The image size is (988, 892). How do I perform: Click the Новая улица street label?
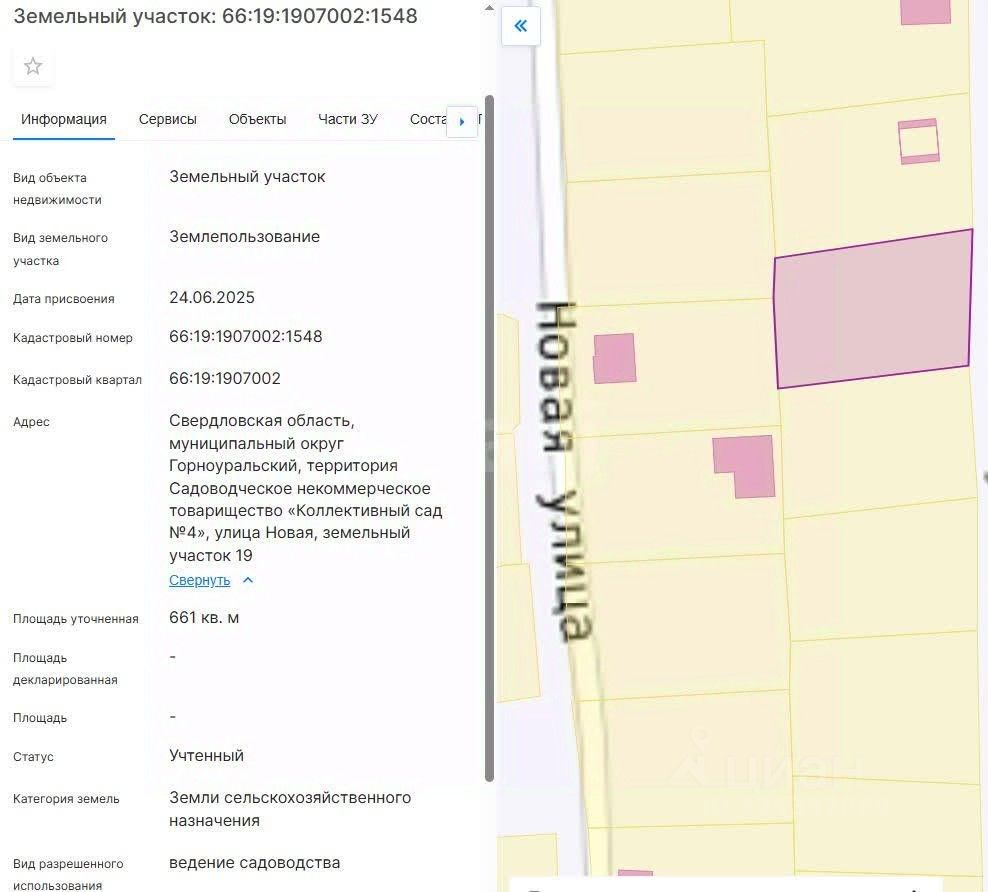tap(563, 470)
